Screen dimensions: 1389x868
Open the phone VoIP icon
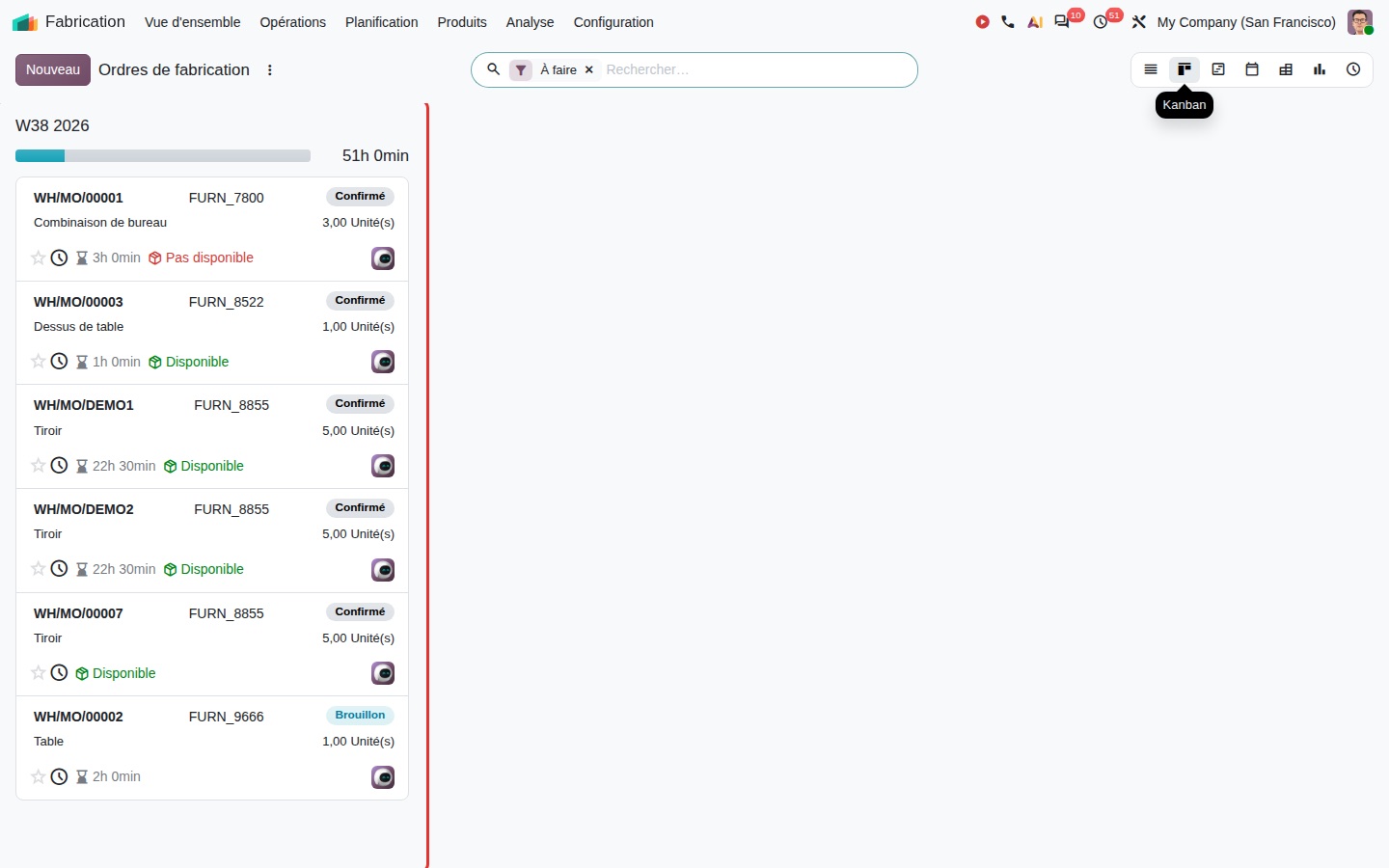tap(1008, 22)
